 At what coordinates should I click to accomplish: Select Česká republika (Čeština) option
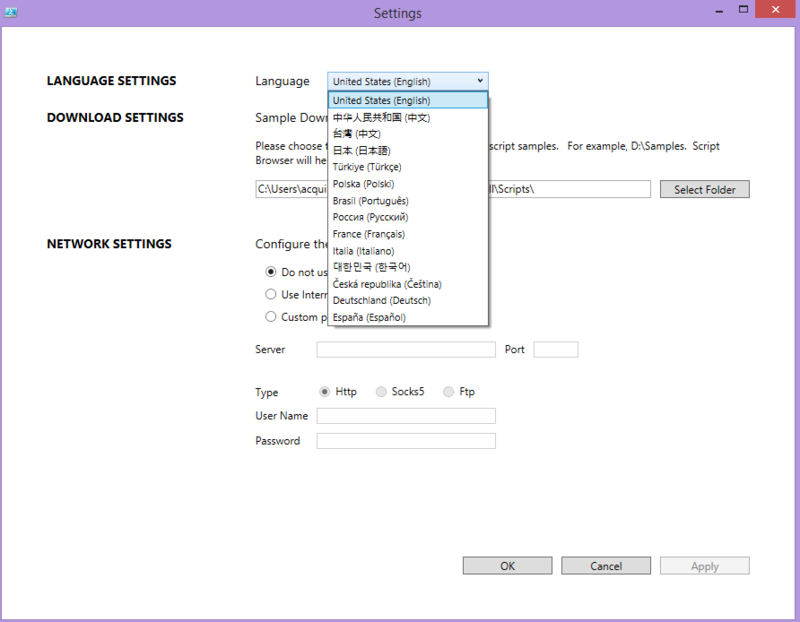[x=408, y=284]
